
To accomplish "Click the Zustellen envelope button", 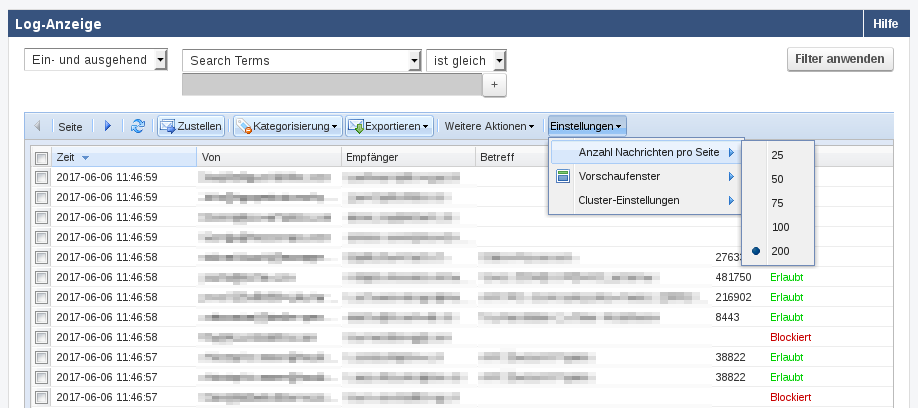I will tap(191, 126).
